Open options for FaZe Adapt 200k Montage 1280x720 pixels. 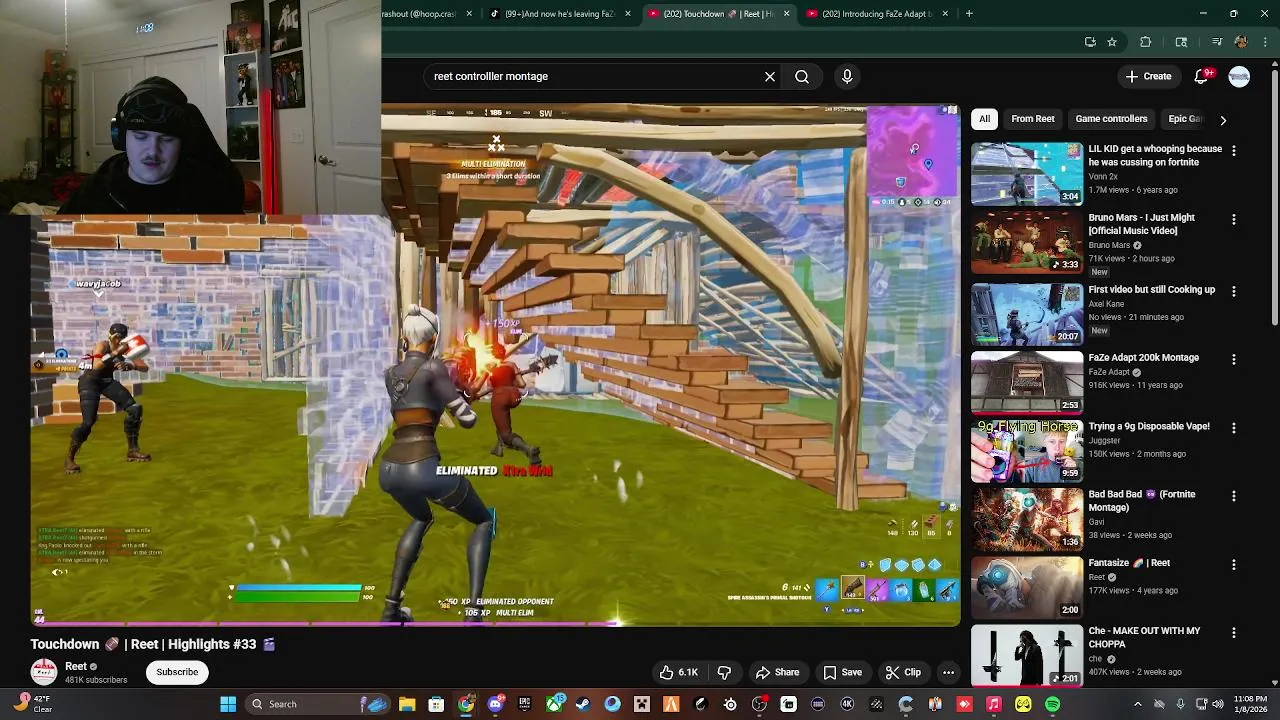1234,359
